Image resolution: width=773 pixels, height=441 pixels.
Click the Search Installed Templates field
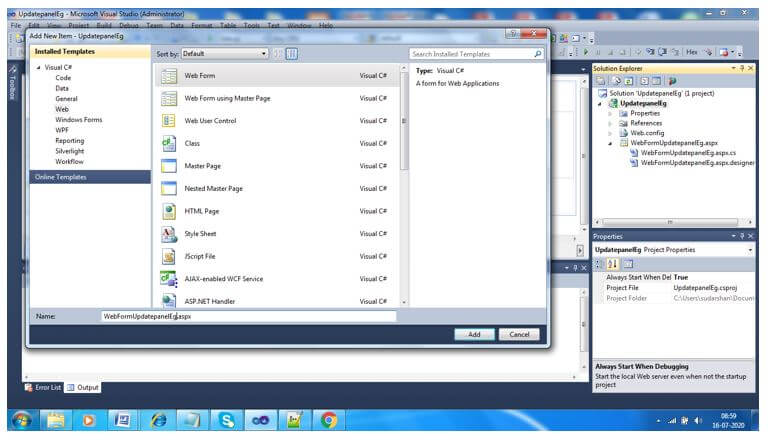[x=476, y=54]
